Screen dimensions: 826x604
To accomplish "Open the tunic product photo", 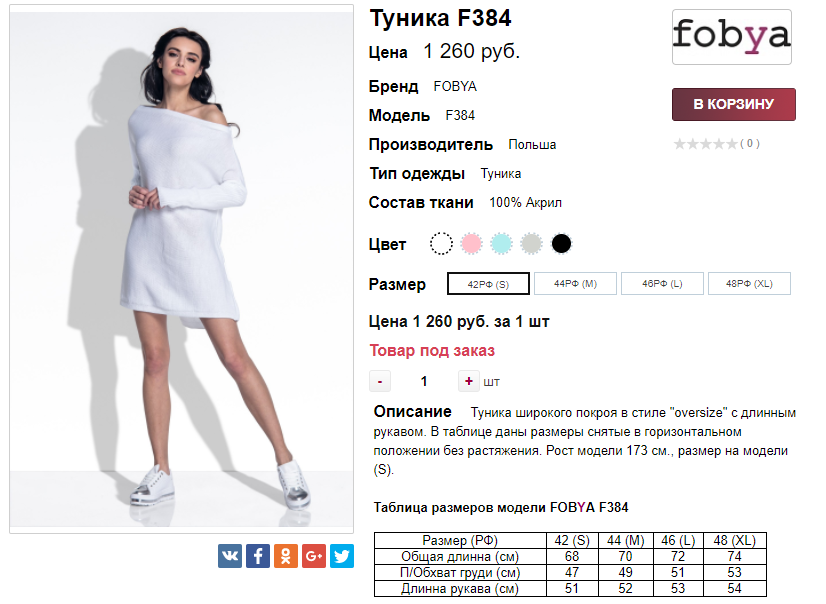I will coord(182,269).
